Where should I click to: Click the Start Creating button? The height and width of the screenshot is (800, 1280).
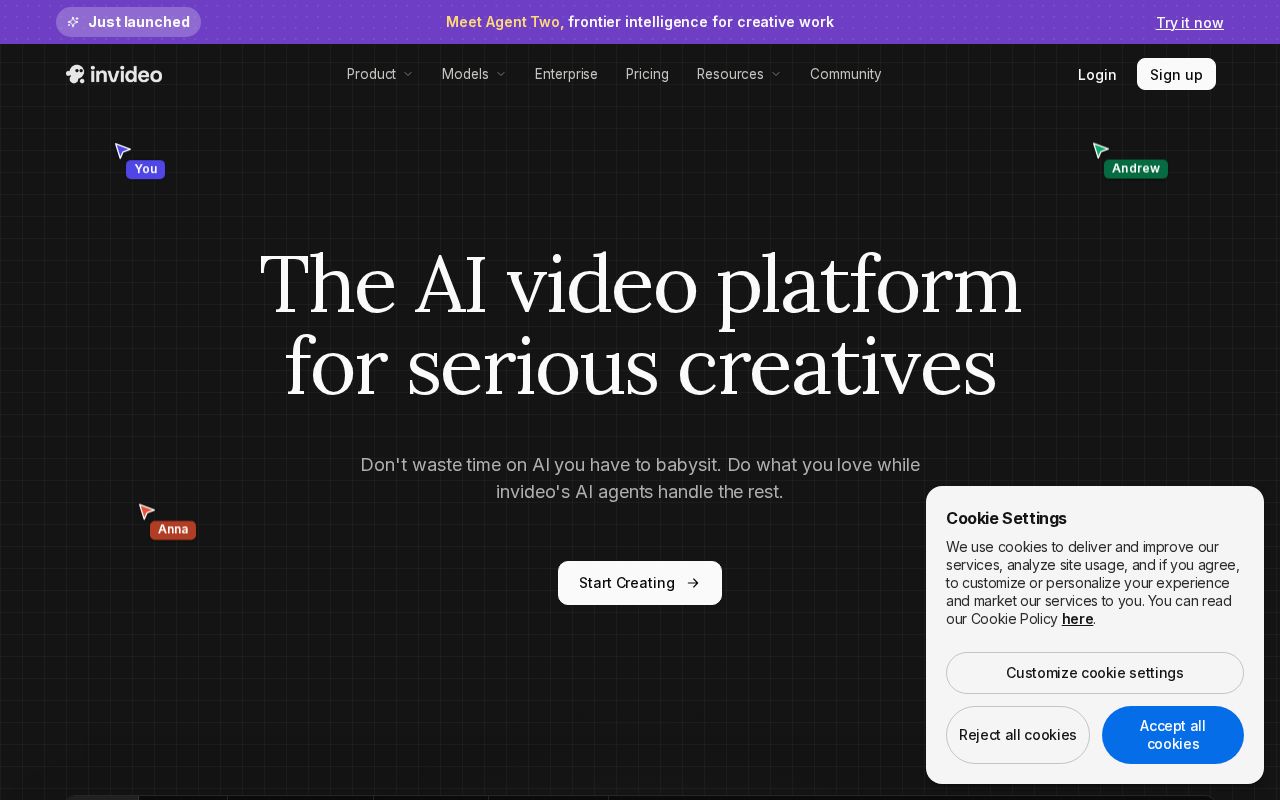tap(640, 583)
